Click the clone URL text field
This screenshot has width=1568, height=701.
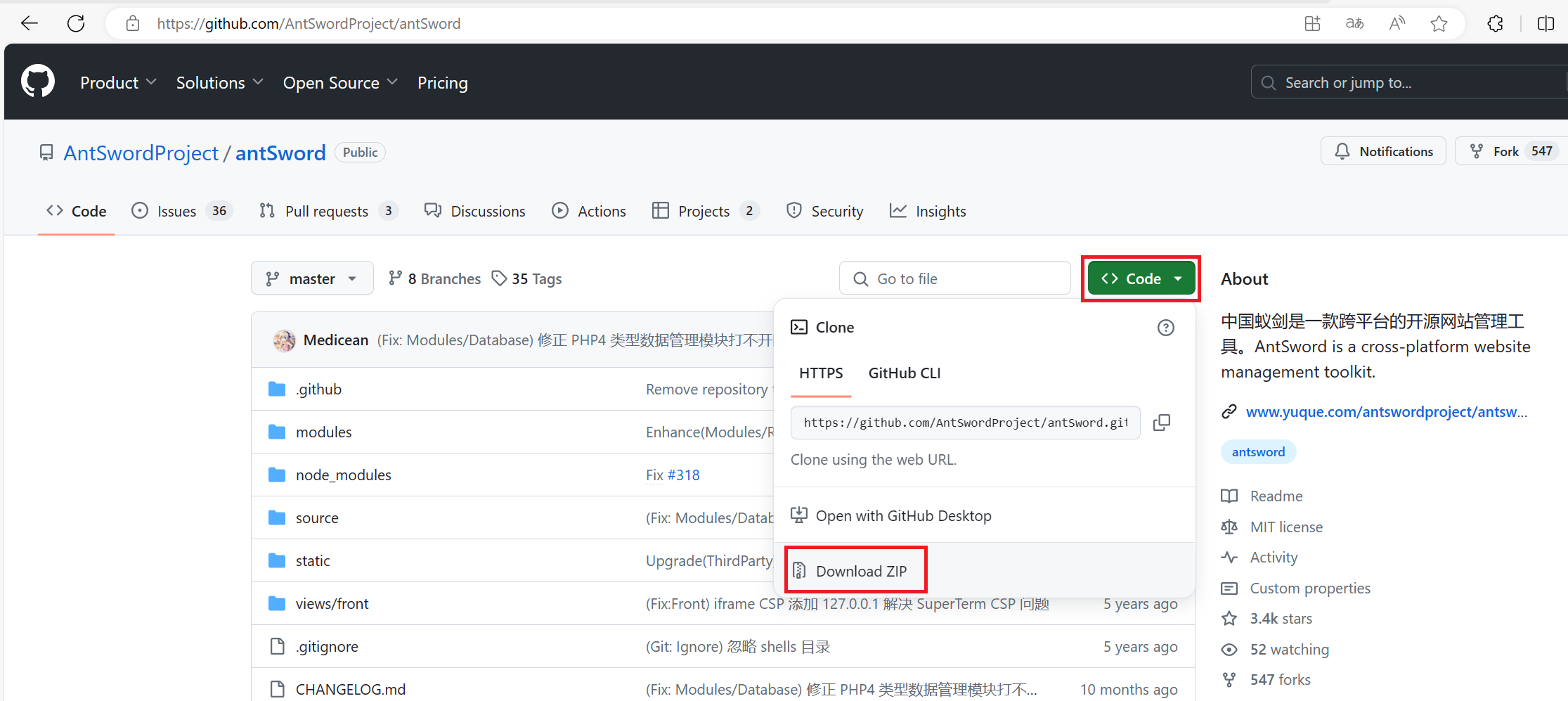tap(966, 423)
